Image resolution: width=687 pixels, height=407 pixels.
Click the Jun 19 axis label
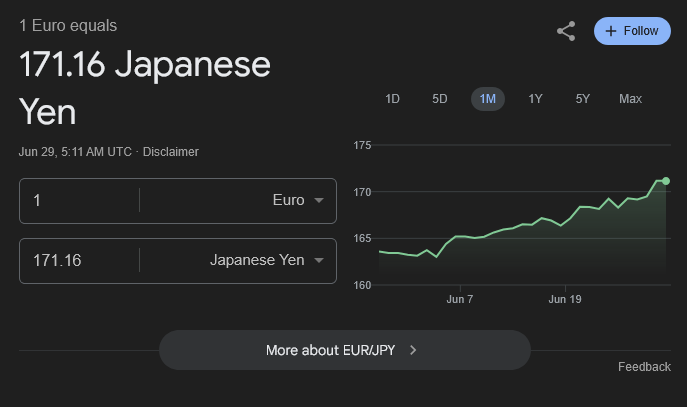(565, 299)
